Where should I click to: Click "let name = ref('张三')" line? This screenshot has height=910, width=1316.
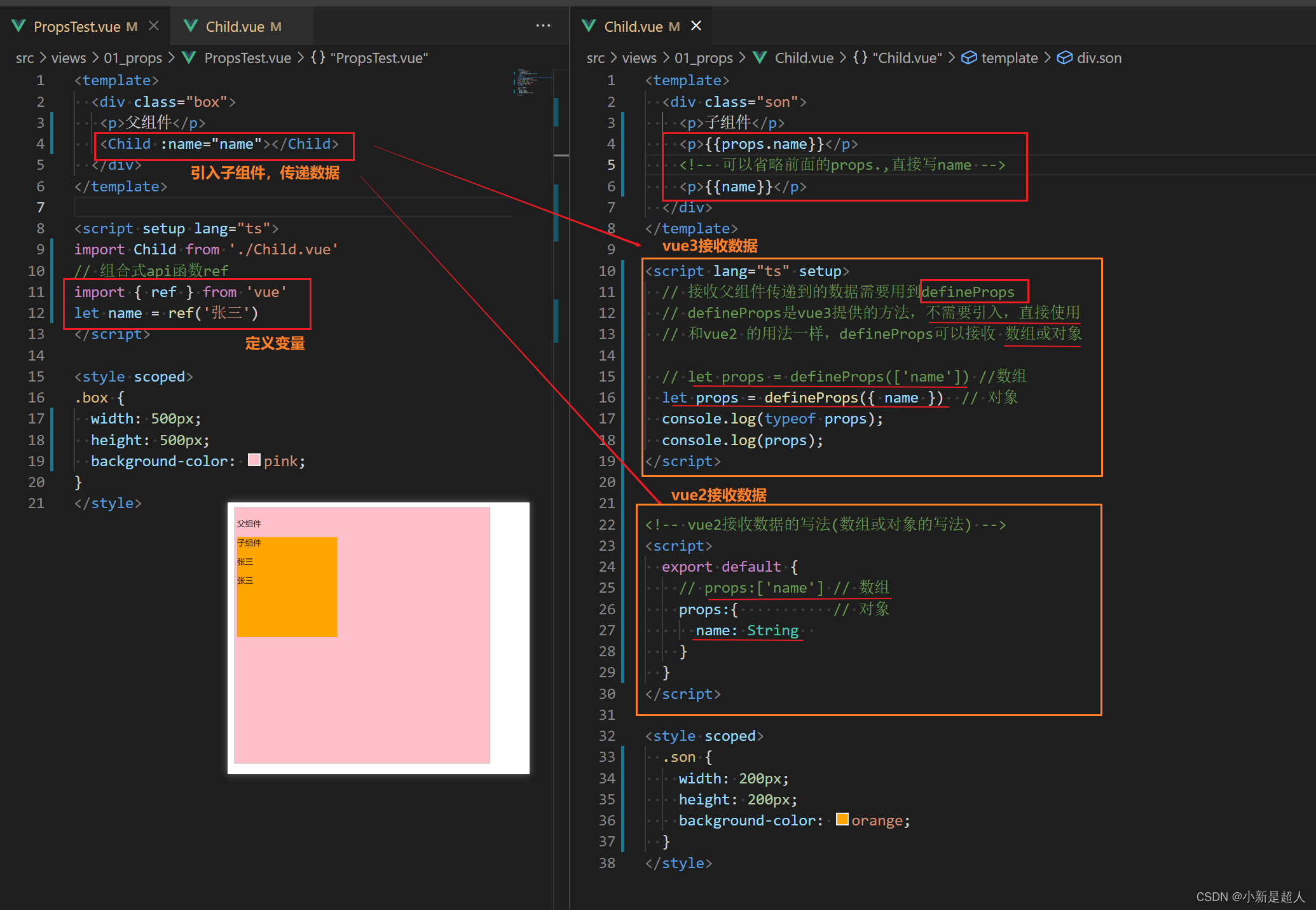click(166, 313)
